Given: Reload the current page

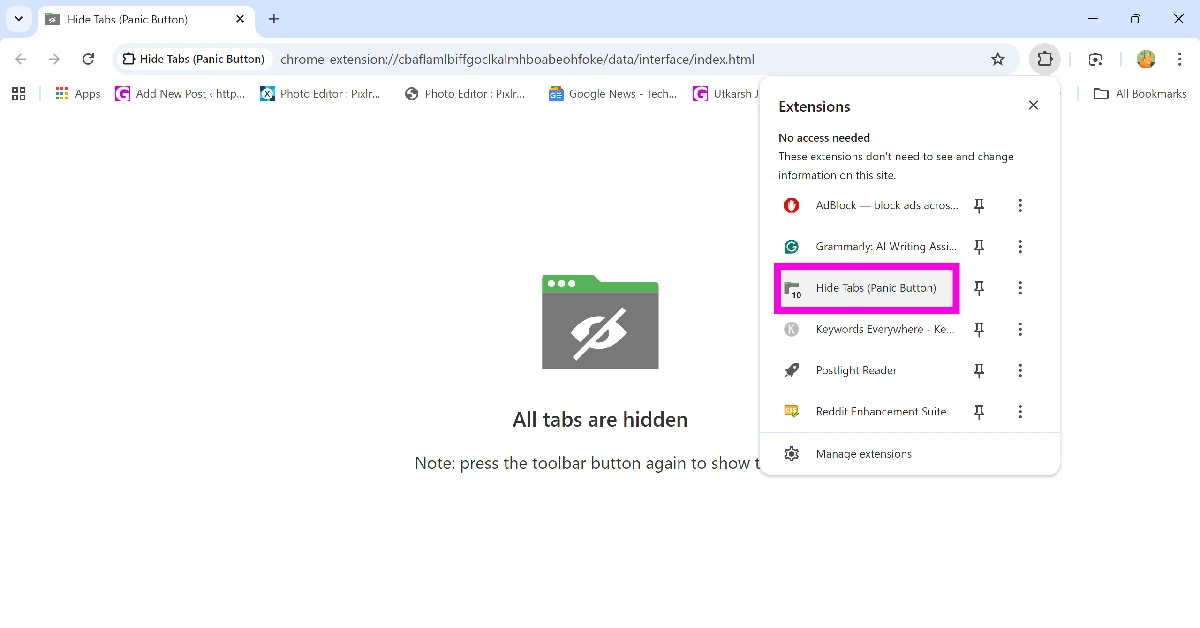Looking at the screenshot, I should [88, 59].
